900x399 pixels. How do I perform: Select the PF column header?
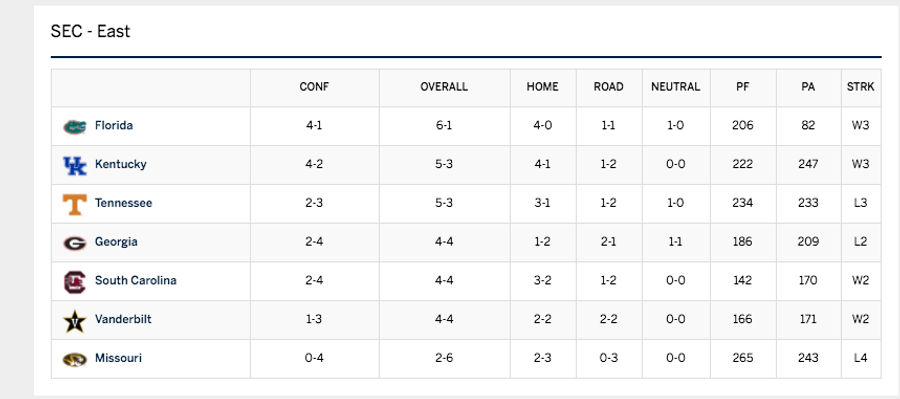coord(743,87)
